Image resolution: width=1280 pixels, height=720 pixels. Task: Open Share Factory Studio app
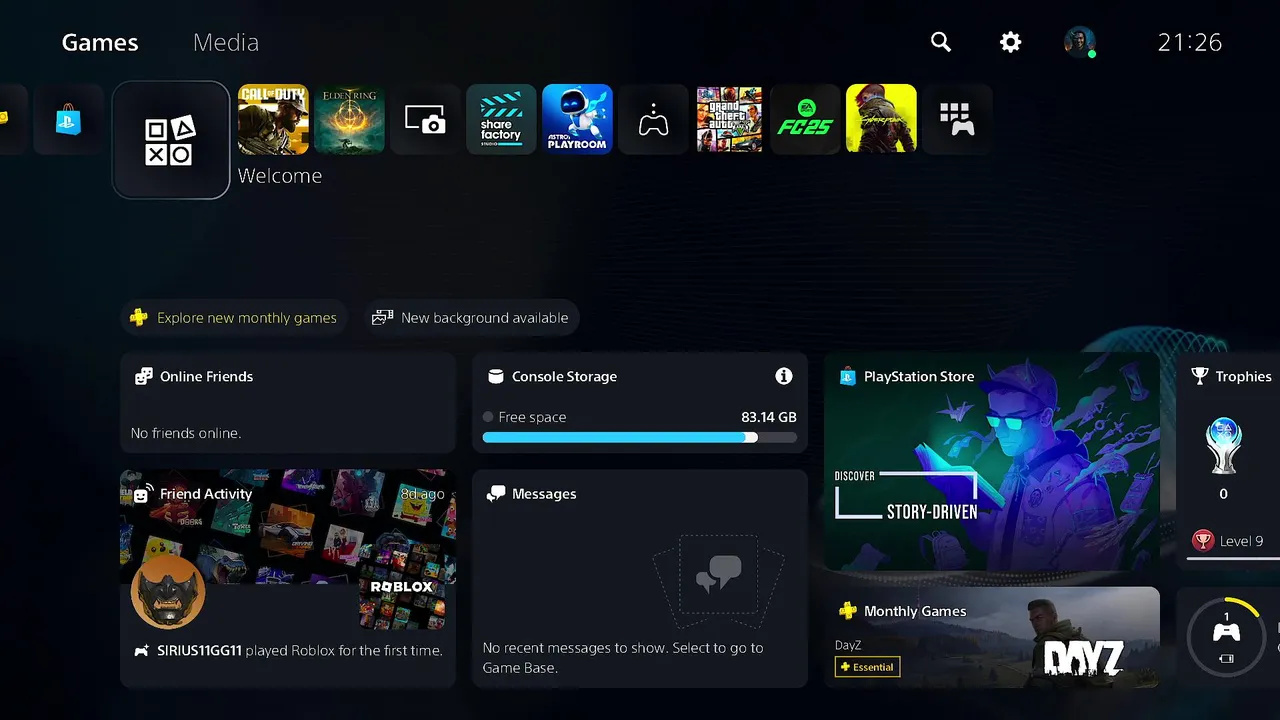coord(501,119)
